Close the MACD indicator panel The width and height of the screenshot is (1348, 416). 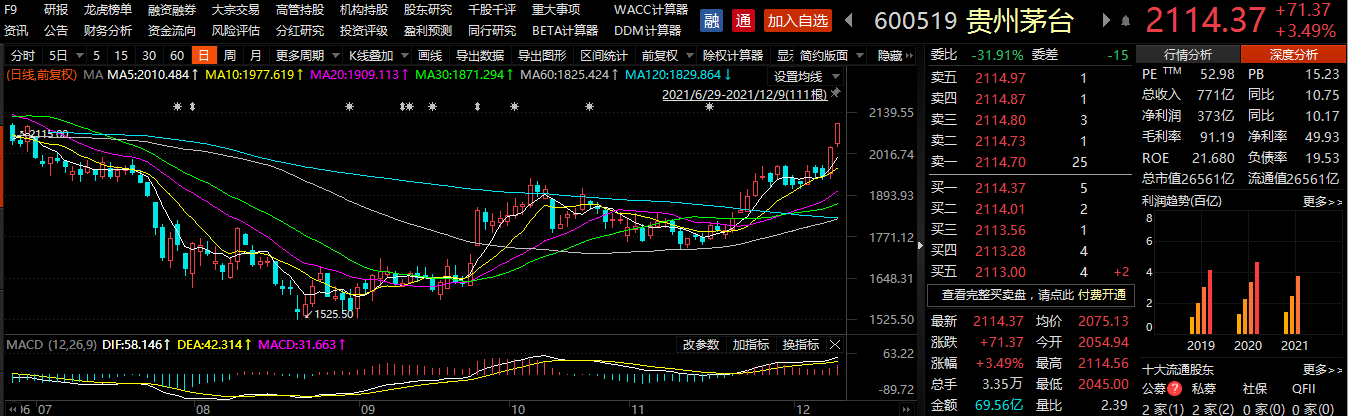point(834,344)
